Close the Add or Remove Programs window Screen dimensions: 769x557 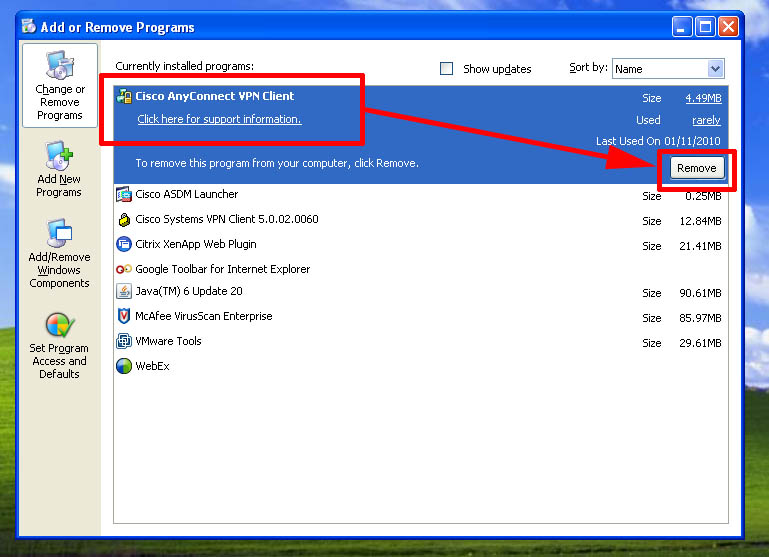tap(729, 27)
